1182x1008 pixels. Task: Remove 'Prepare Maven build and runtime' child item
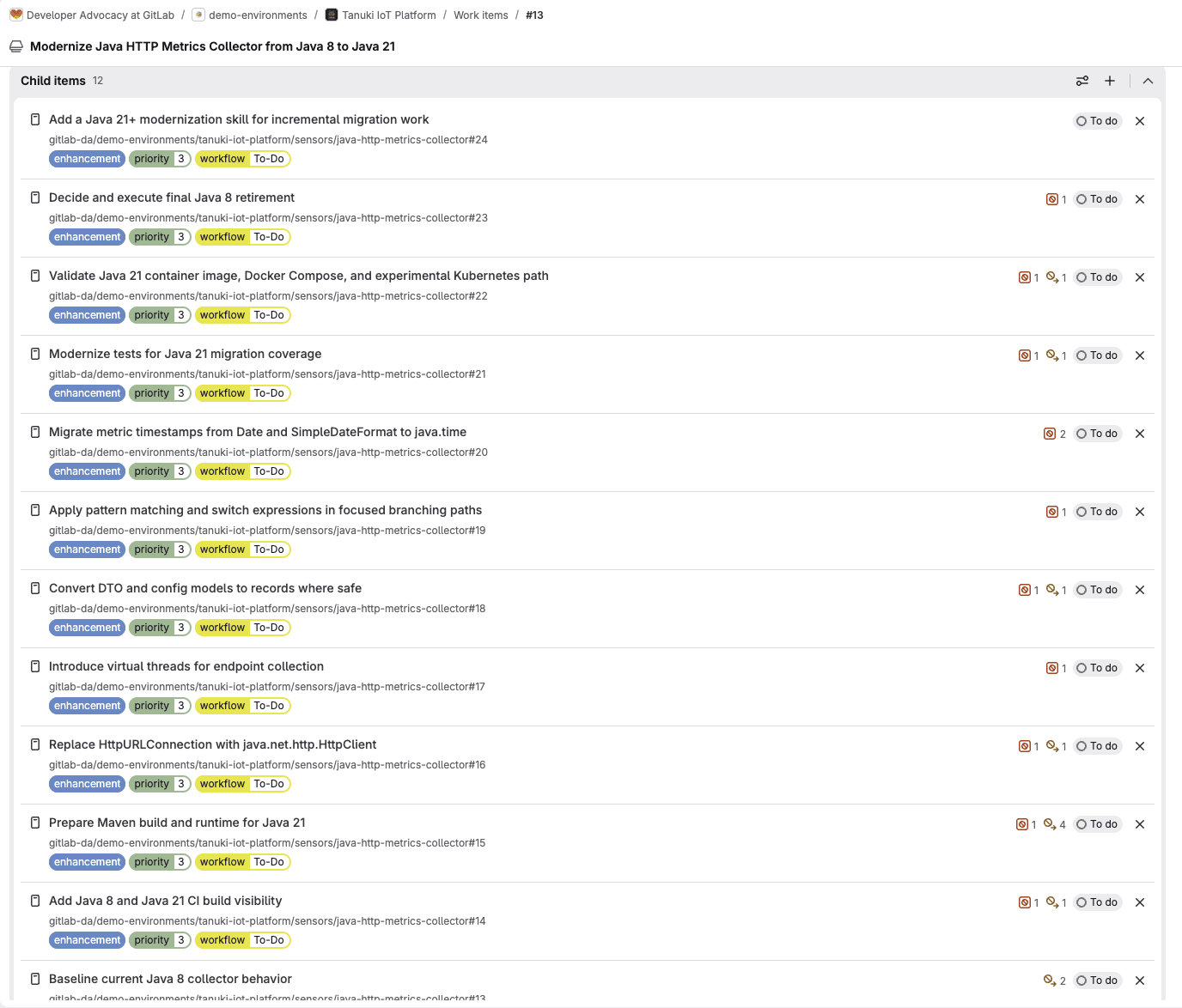point(1140,824)
